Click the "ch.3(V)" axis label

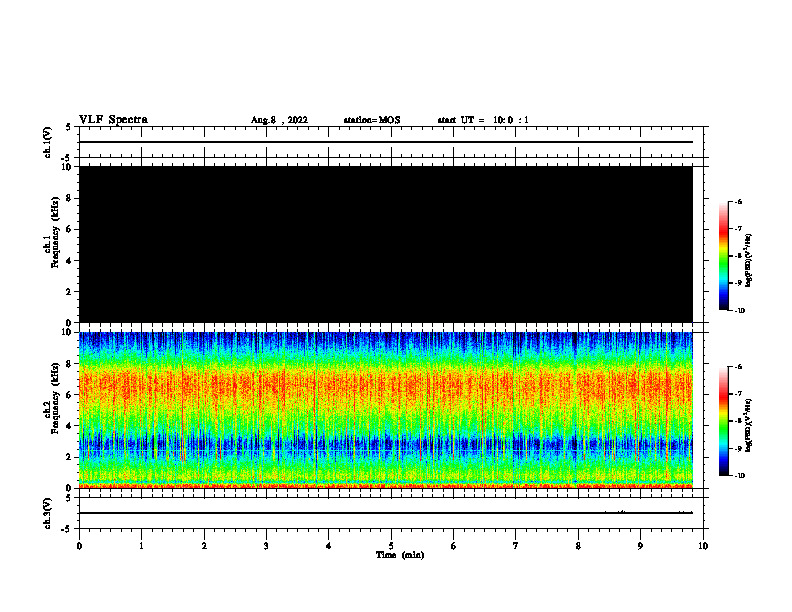coord(47,513)
